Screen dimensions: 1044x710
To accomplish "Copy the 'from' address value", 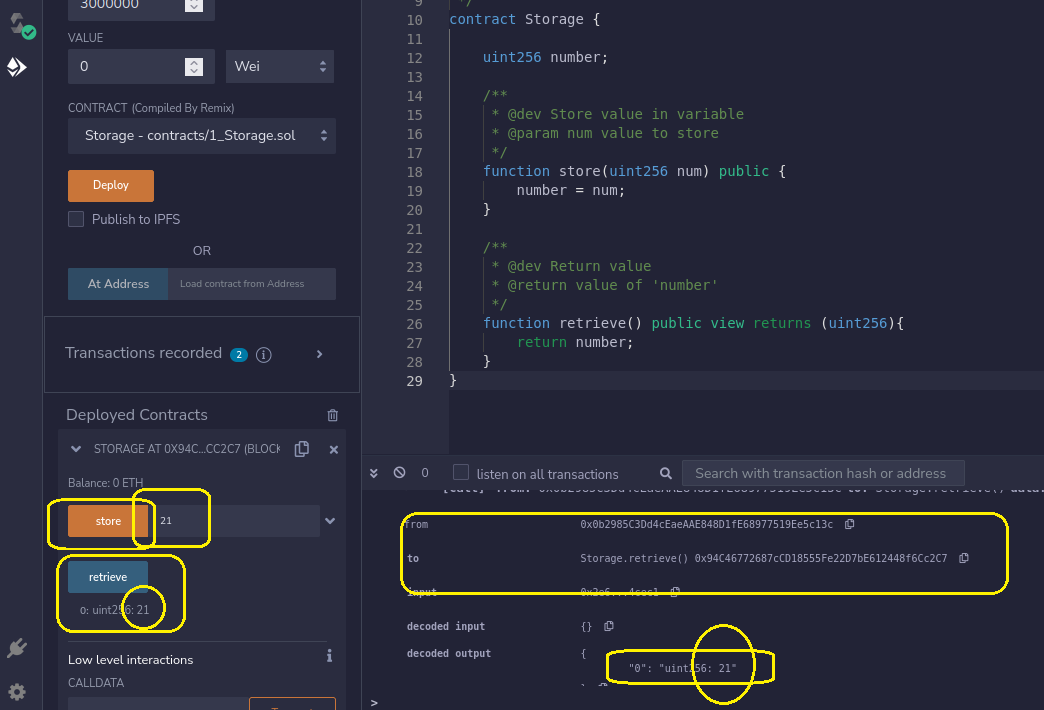I will (x=849, y=524).
